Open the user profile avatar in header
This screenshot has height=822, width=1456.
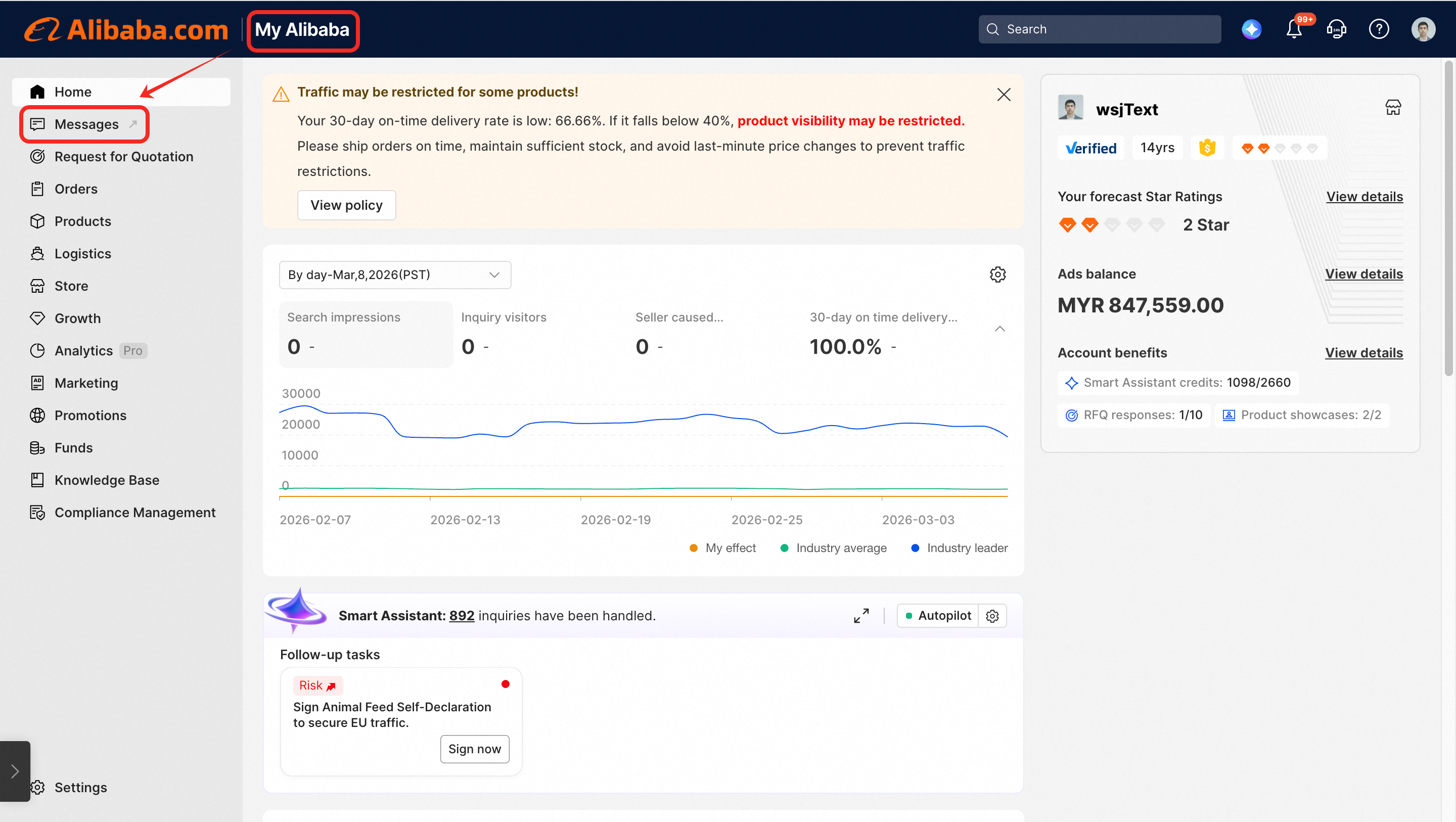[x=1423, y=29]
